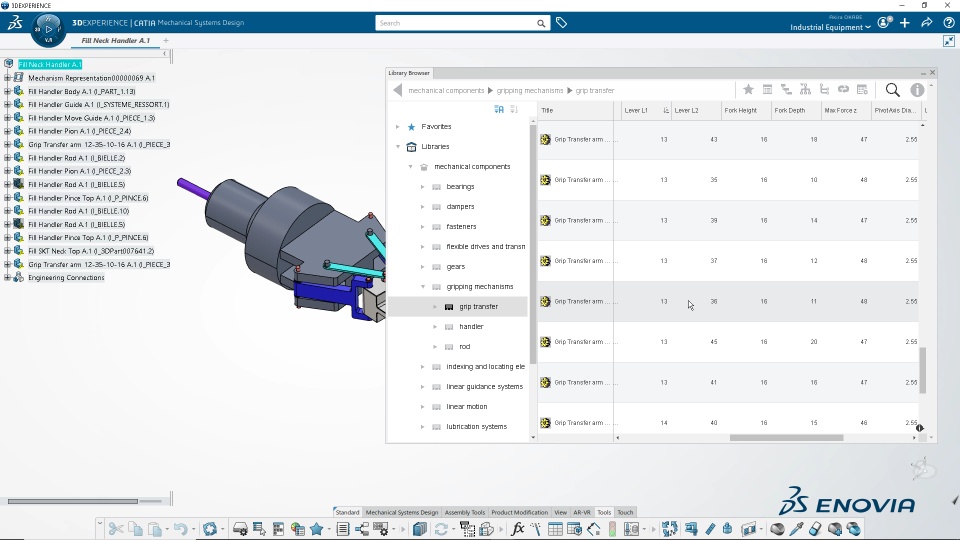This screenshot has width=960, height=540.
Task: Click mechanical components in the breadcrumb
Action: pyautogui.click(x=446, y=91)
